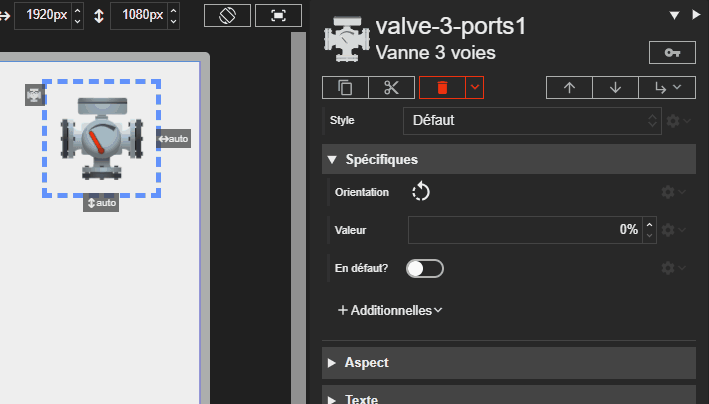Click the vertical auto height handle
The image size is (709, 404).
click(101, 203)
